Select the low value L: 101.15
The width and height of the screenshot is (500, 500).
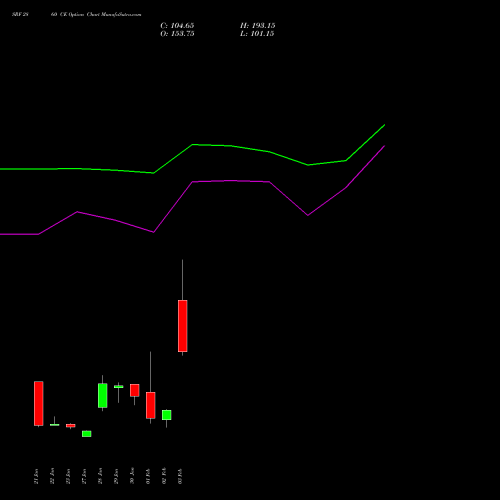tap(257, 34)
